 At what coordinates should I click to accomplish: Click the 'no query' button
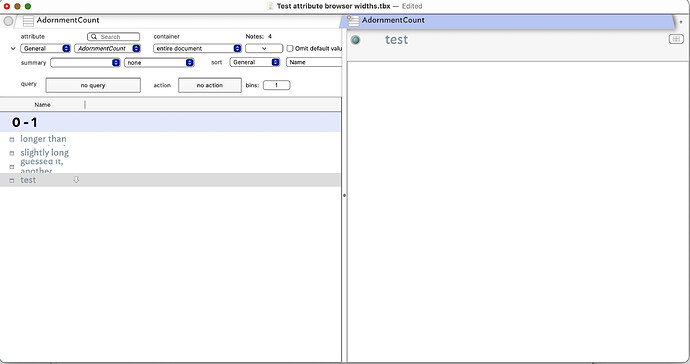click(93, 85)
